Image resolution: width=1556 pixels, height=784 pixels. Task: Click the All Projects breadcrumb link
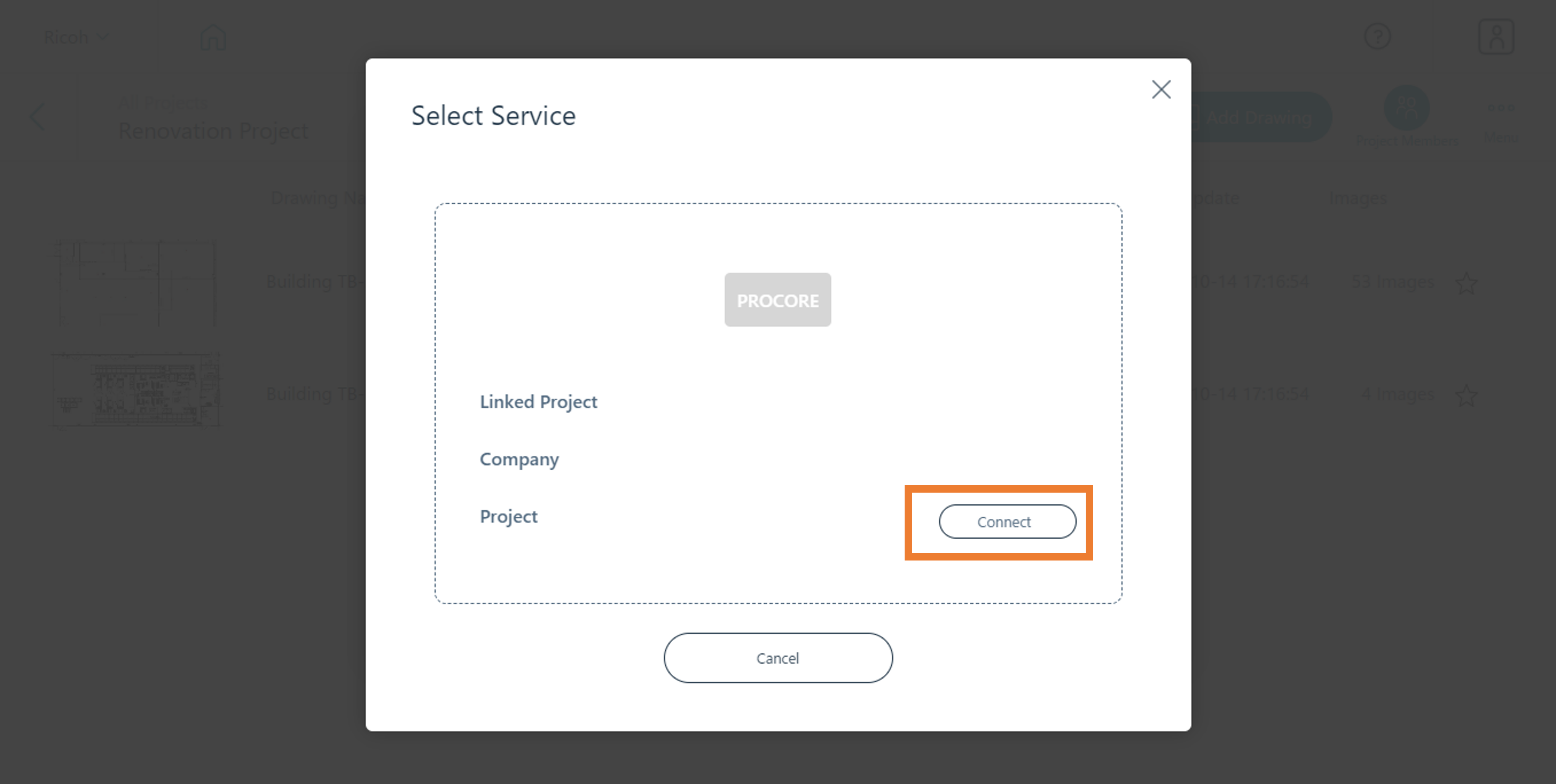pyautogui.click(x=162, y=103)
